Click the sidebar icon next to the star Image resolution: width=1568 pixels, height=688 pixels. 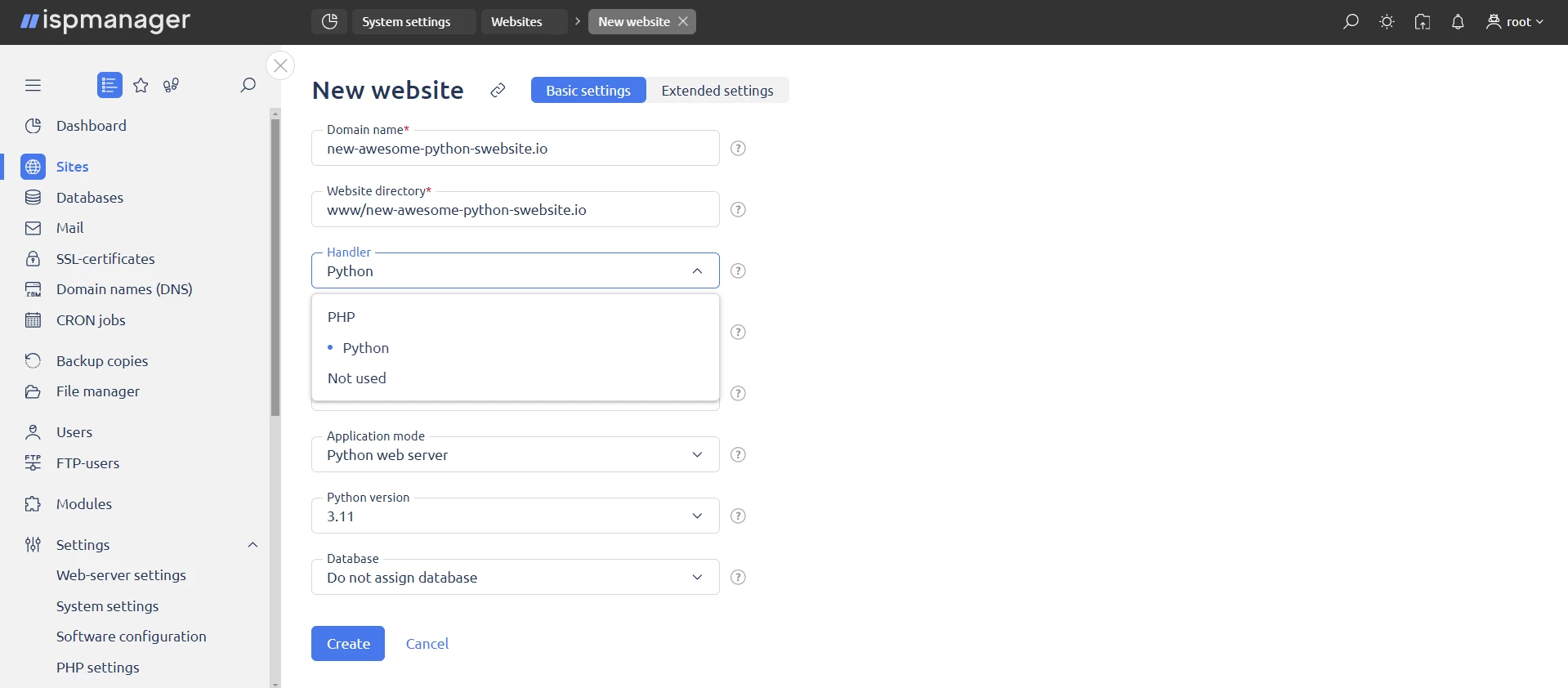point(171,85)
